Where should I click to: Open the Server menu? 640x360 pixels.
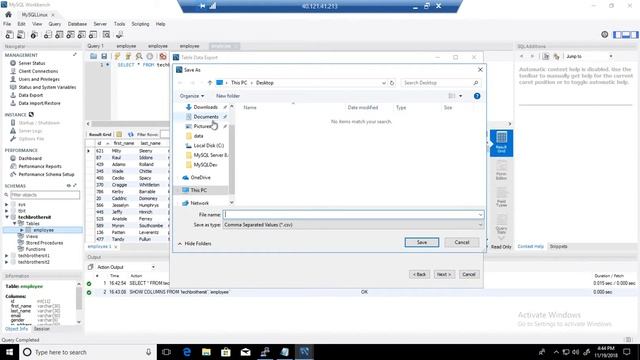[x=100, y=24]
